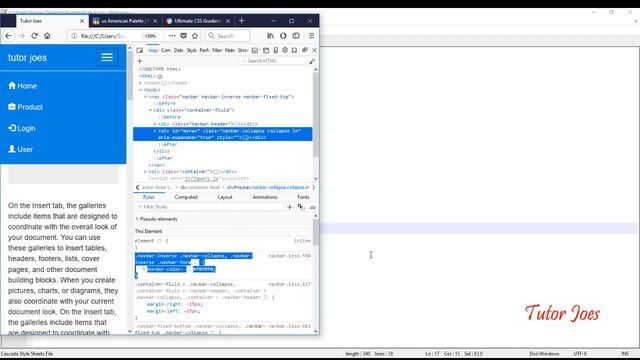Click the Home link in the navbar
The width and height of the screenshot is (640, 360).
[x=22, y=86]
